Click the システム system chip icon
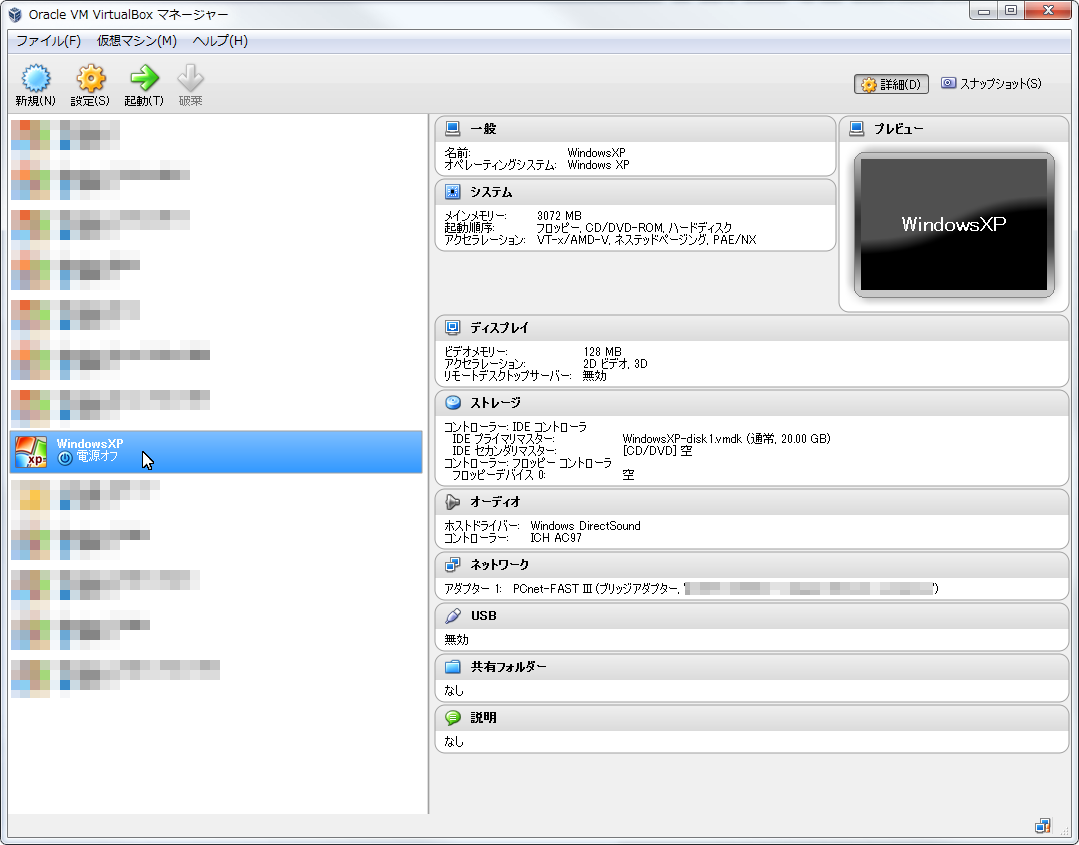The image size is (1079, 845). tap(453, 192)
